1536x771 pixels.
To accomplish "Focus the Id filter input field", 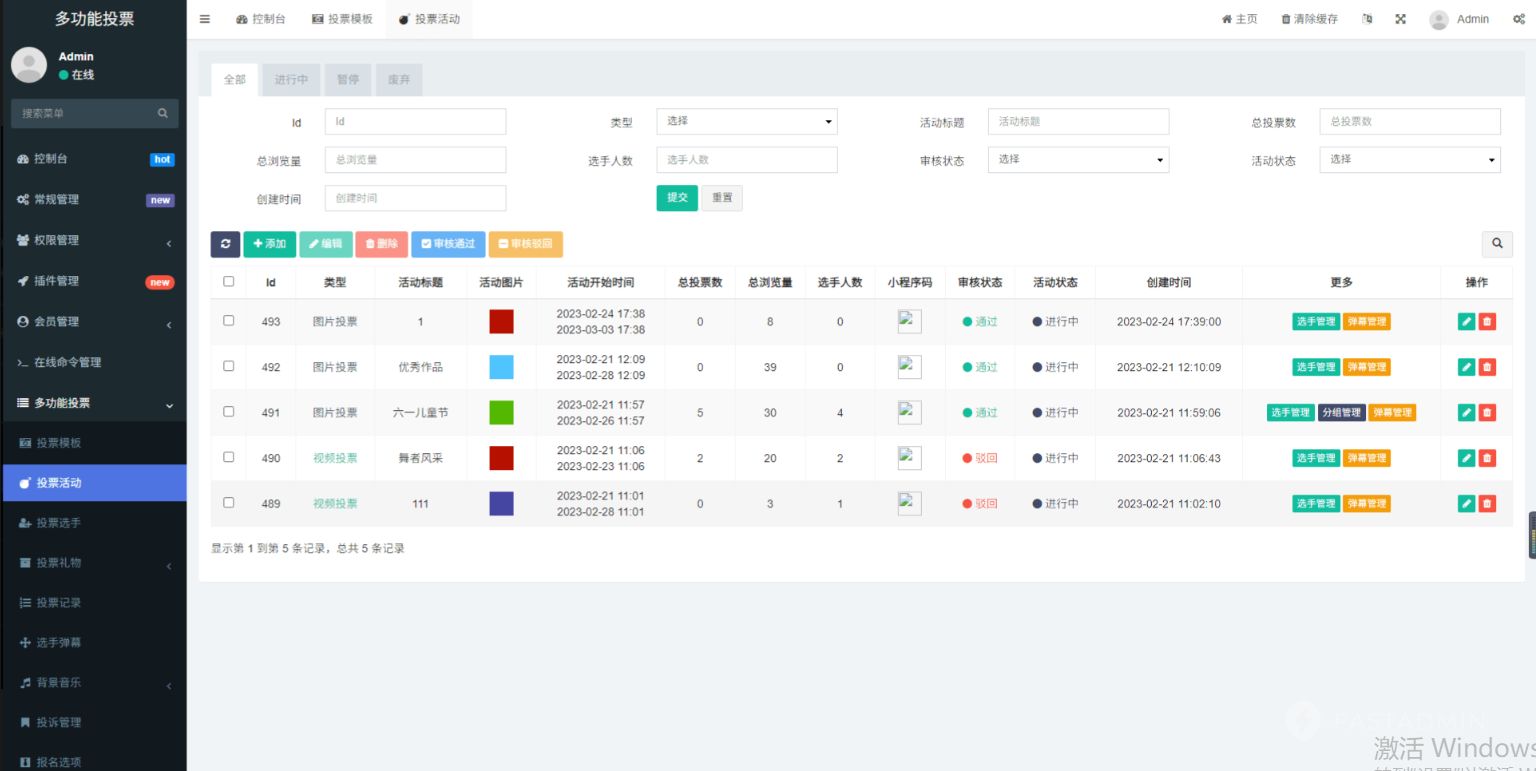I will (415, 121).
